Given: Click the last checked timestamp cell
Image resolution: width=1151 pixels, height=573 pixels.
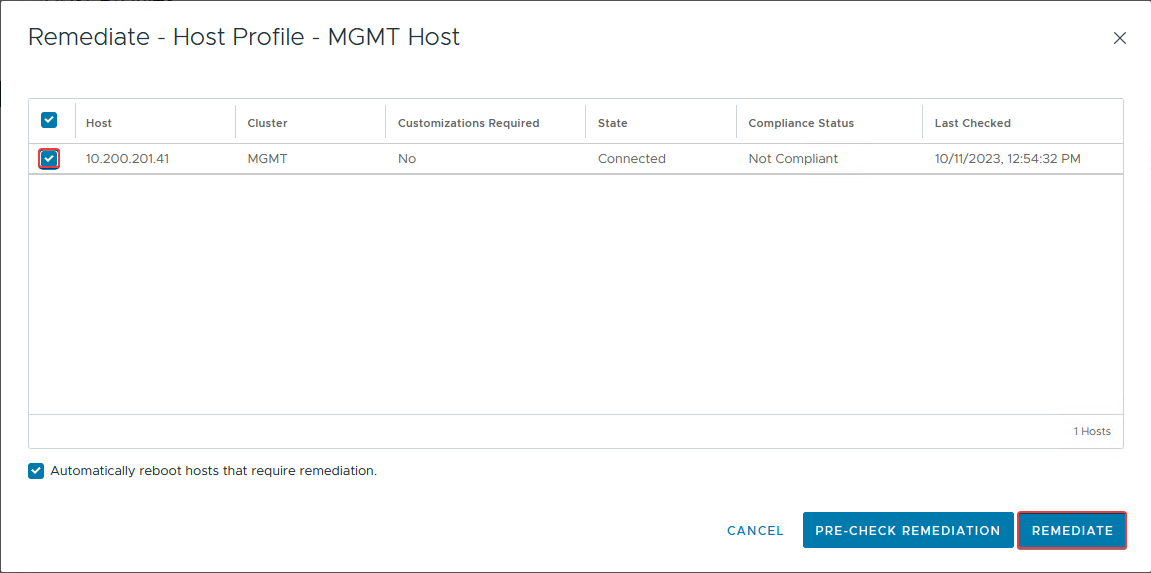Looking at the screenshot, I should pos(1007,158).
